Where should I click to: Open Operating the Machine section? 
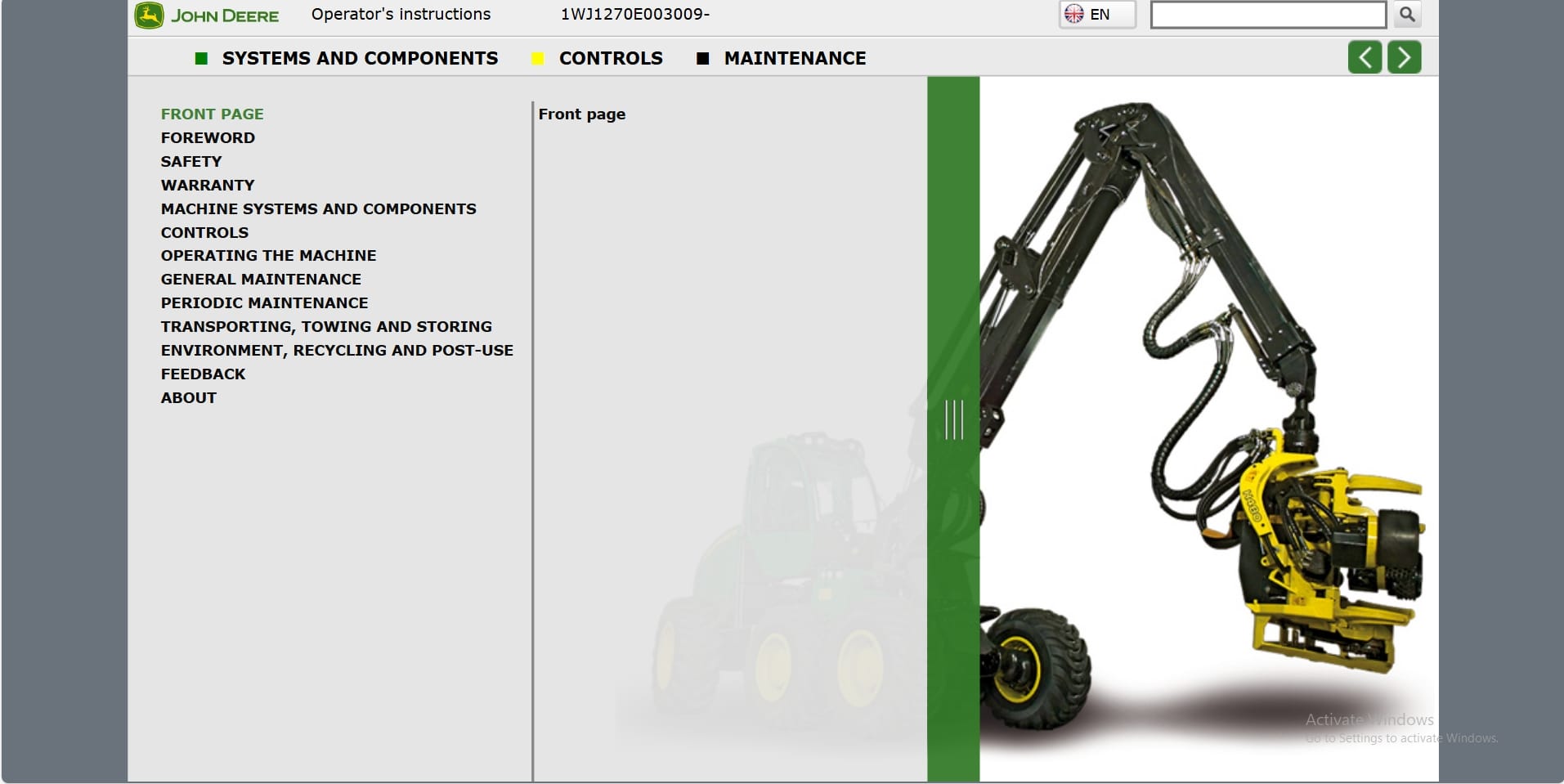coord(269,256)
